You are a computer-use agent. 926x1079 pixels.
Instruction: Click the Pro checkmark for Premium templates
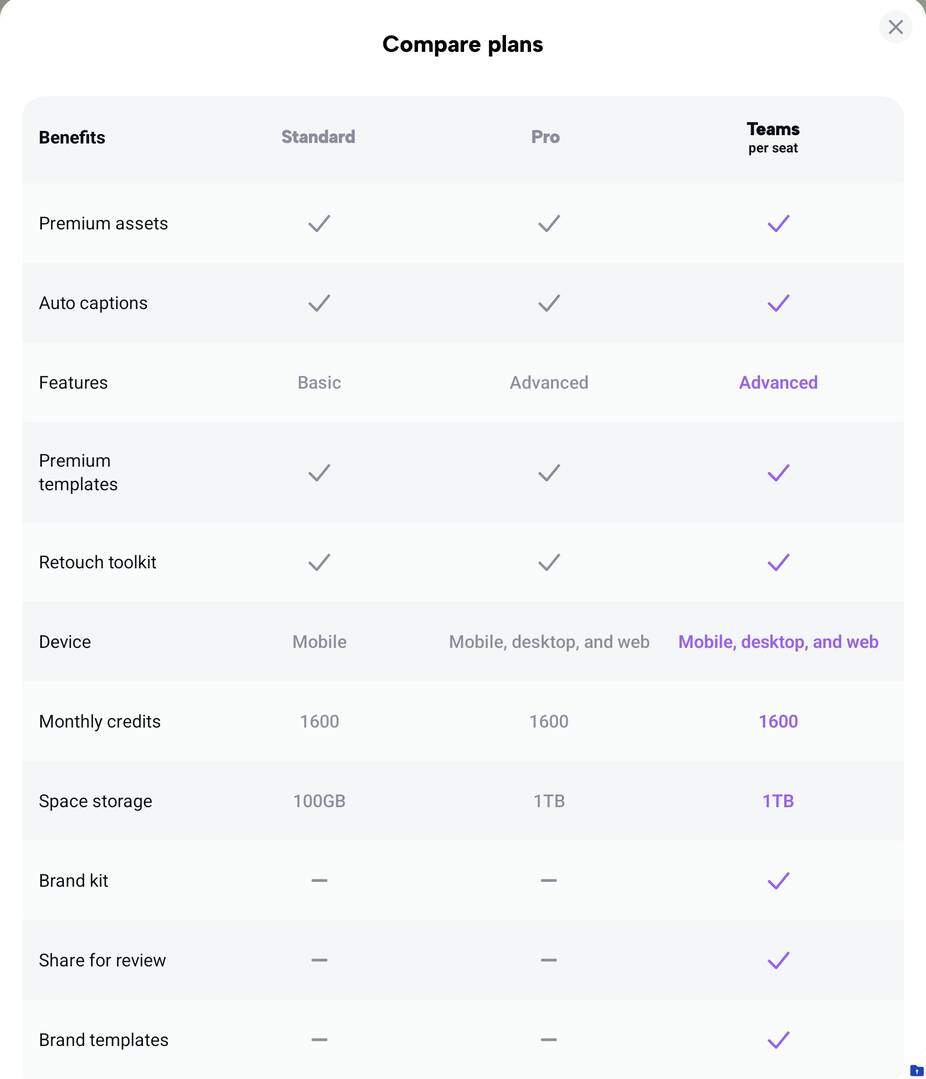pyautogui.click(x=548, y=473)
